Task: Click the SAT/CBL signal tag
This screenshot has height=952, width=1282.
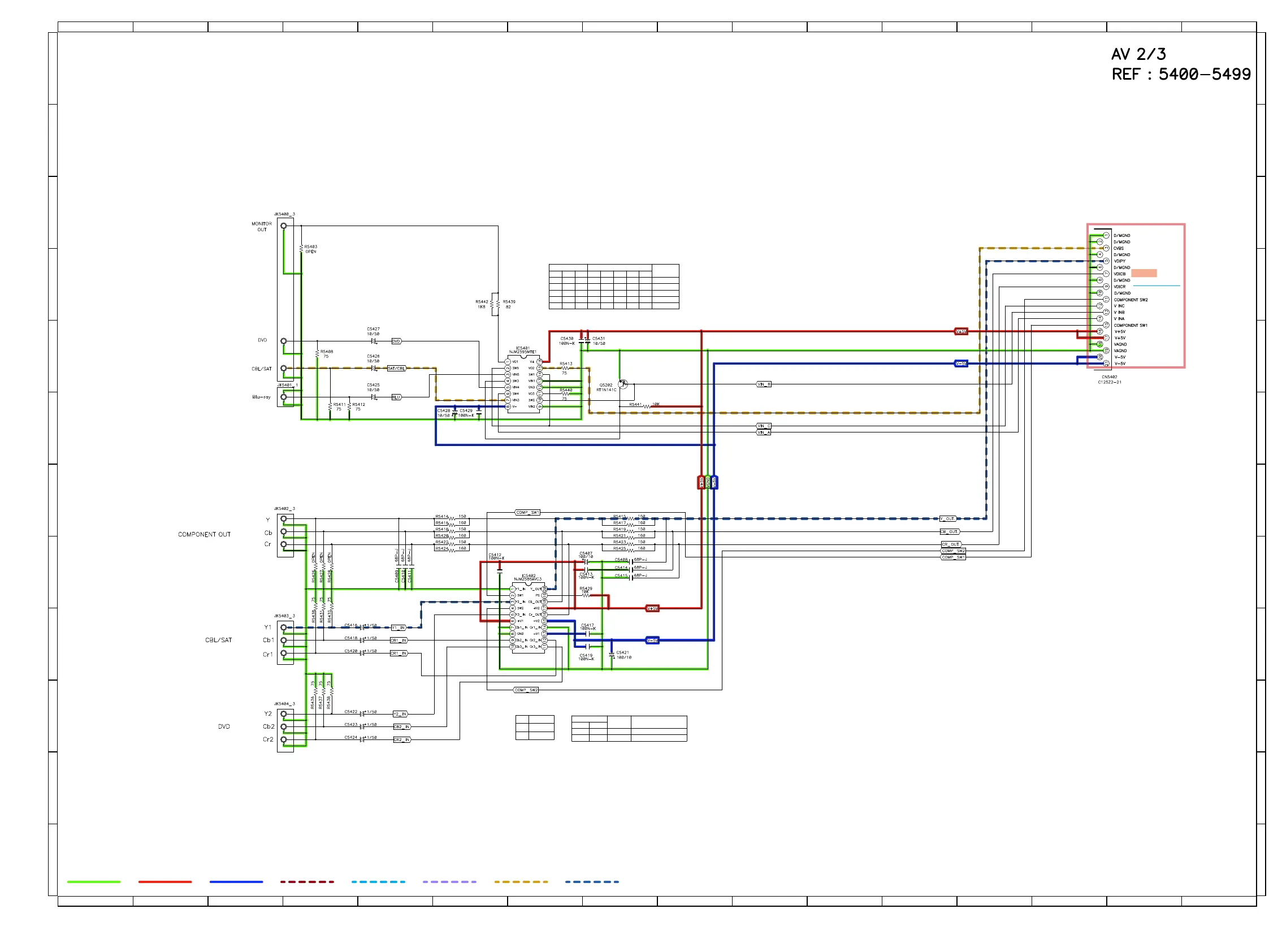Action: pos(396,369)
